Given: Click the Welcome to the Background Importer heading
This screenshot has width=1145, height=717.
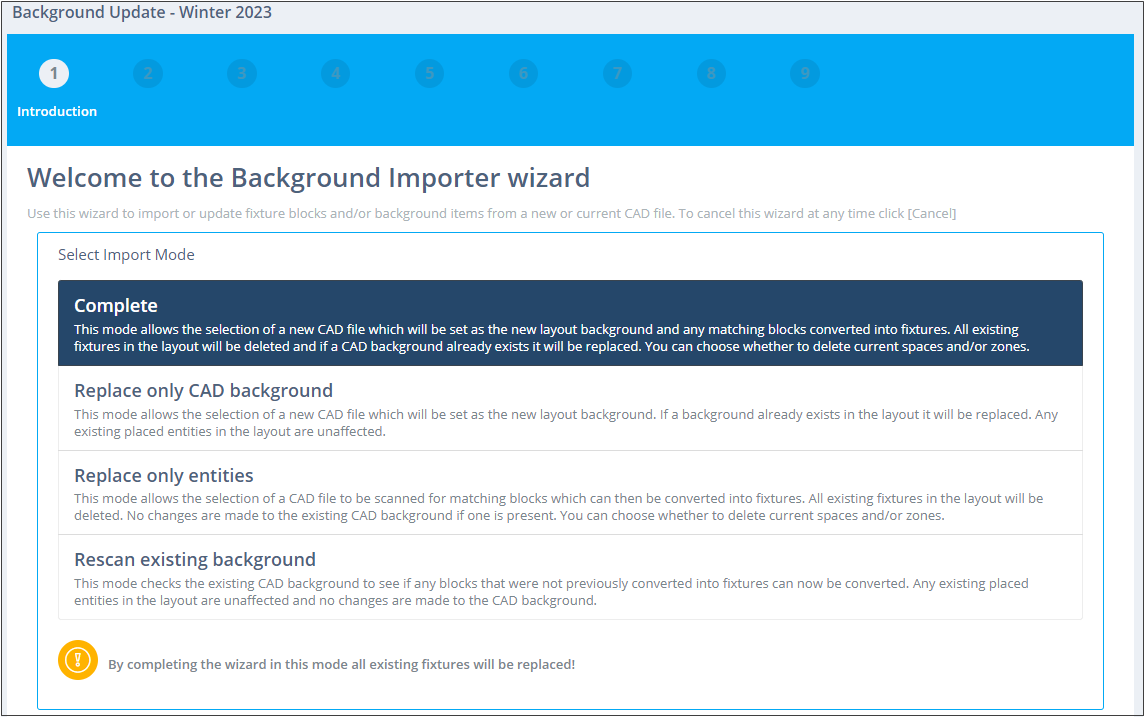Looking at the screenshot, I should (x=308, y=178).
